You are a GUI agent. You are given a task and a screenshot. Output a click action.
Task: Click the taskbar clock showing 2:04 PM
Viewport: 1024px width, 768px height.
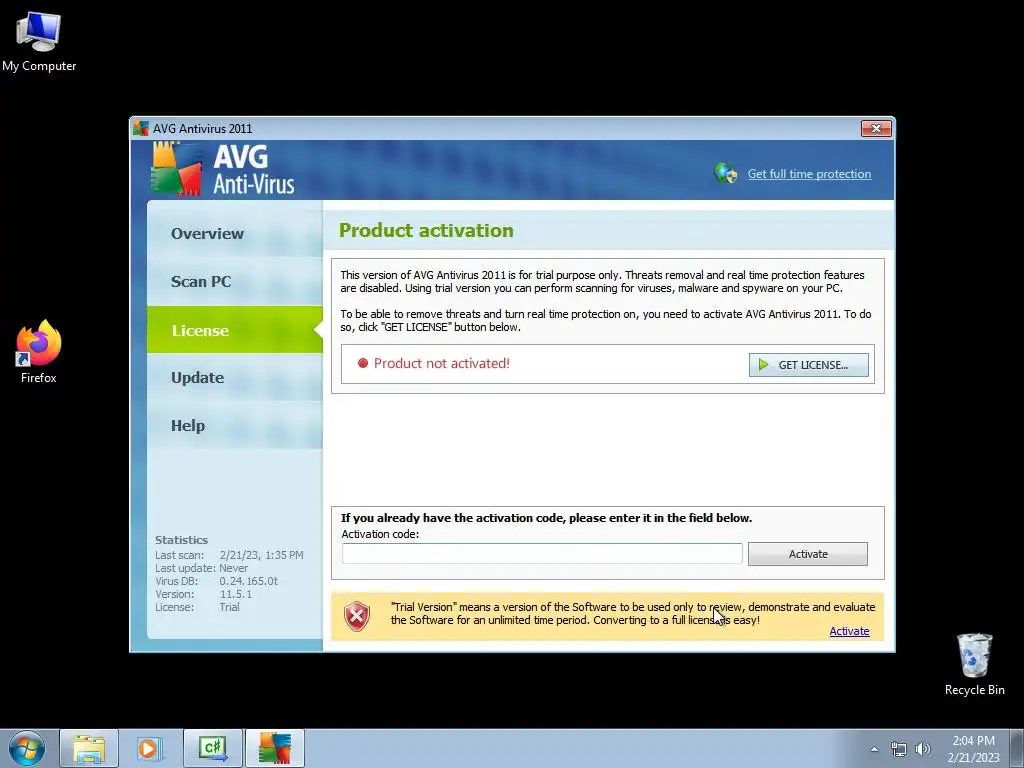click(973, 749)
